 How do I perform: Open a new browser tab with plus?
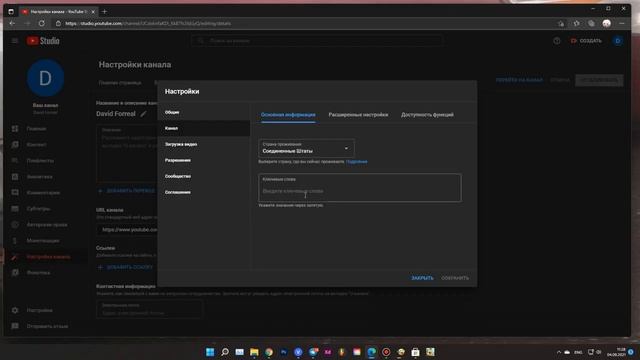[x=104, y=12]
